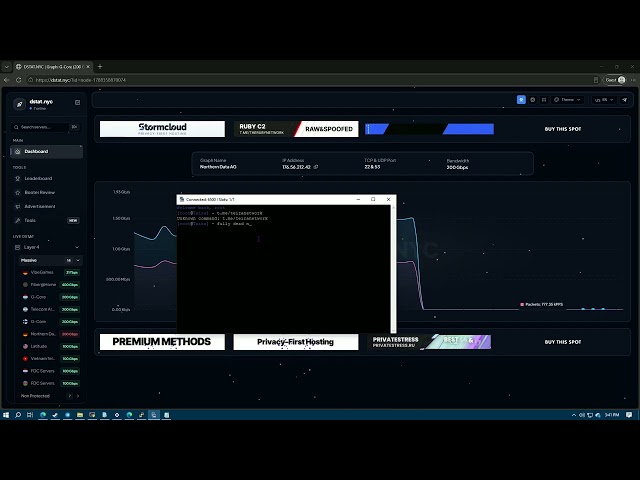
Task: Click the grid layout icon in header
Action: [544, 100]
